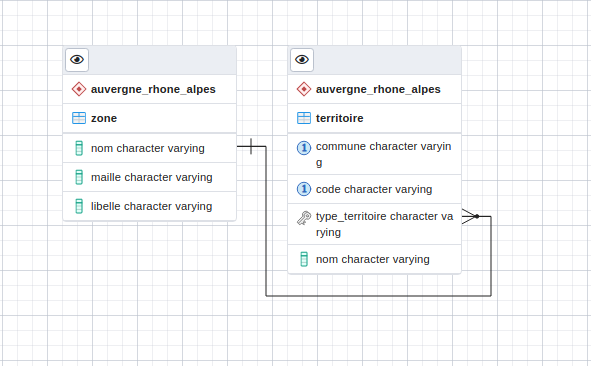Click primary key icon beside commune column
The width and height of the screenshot is (591, 366).
(304, 148)
